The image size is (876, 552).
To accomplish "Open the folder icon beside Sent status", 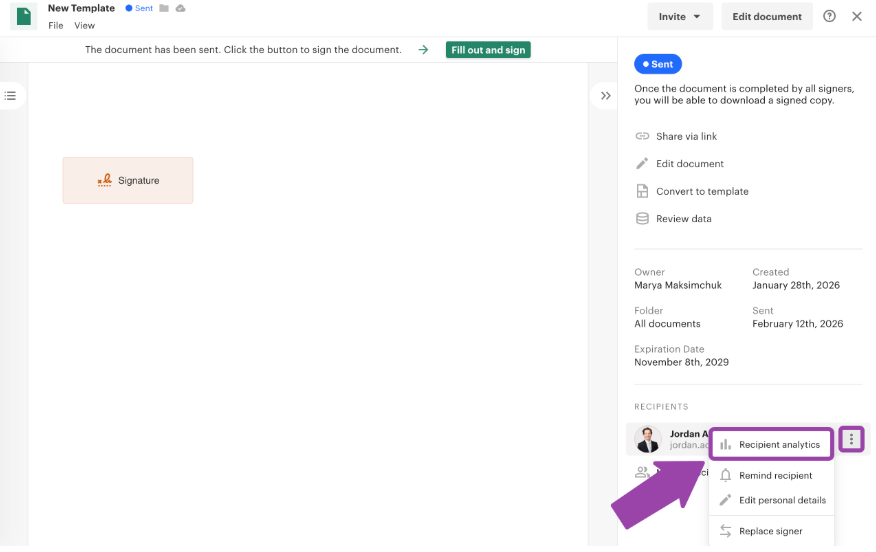I will tap(164, 8).
